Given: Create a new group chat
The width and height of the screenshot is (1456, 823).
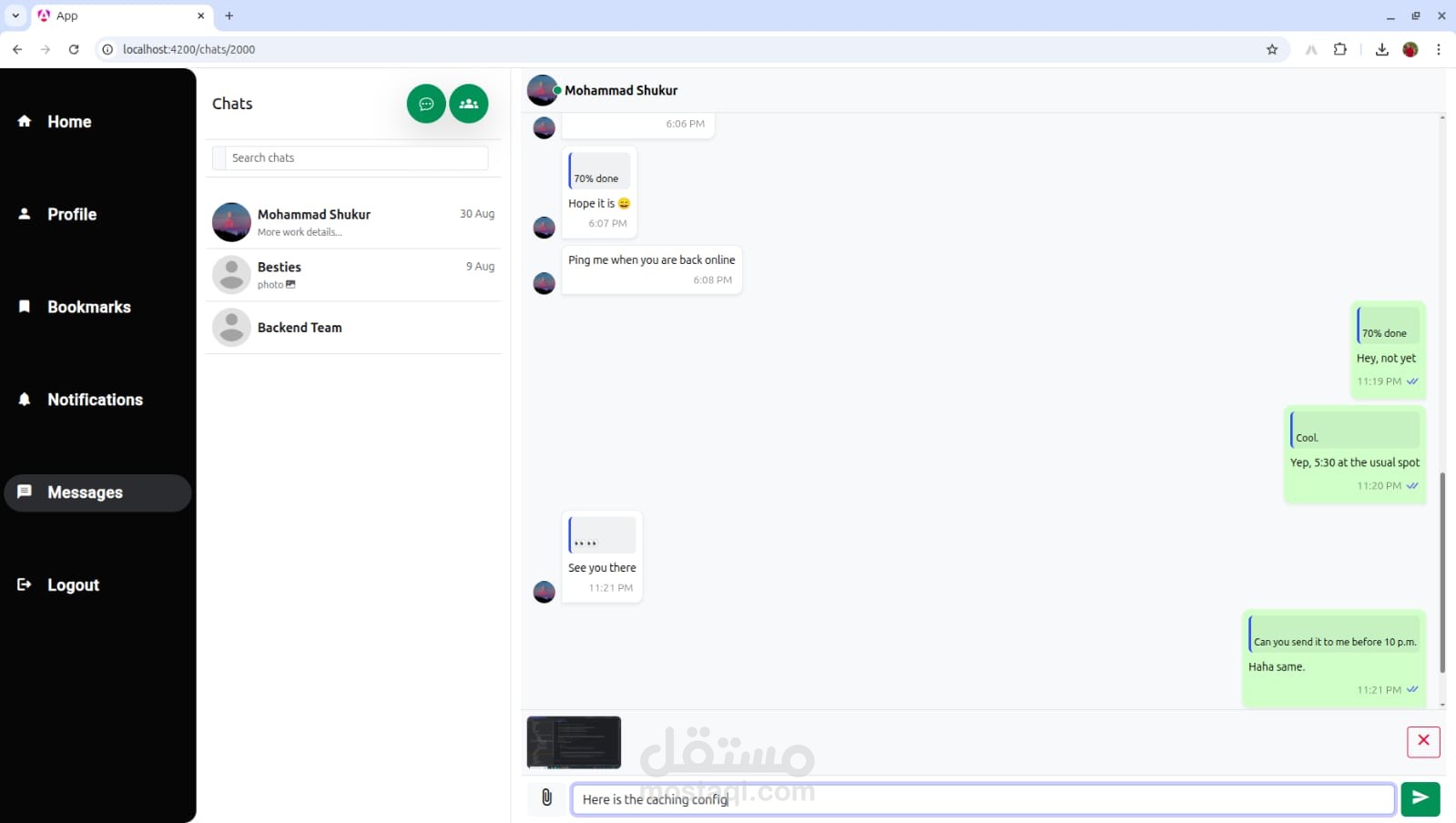Looking at the screenshot, I should pyautogui.click(x=469, y=104).
